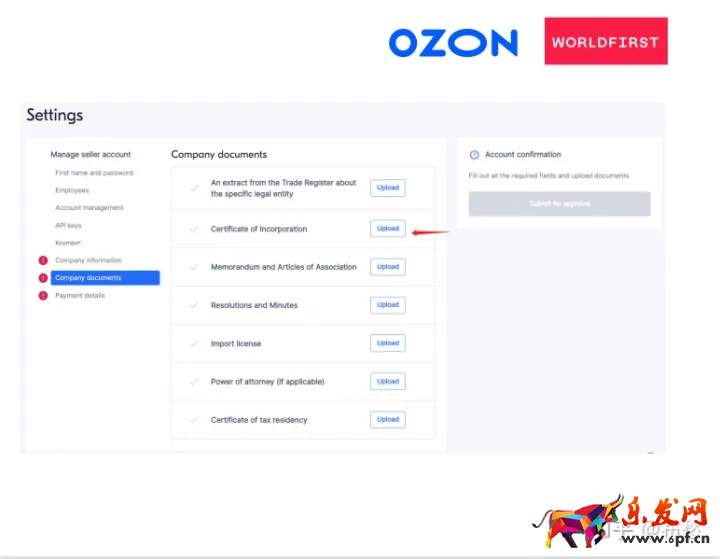Select API keys in the sidebar

[69, 225]
